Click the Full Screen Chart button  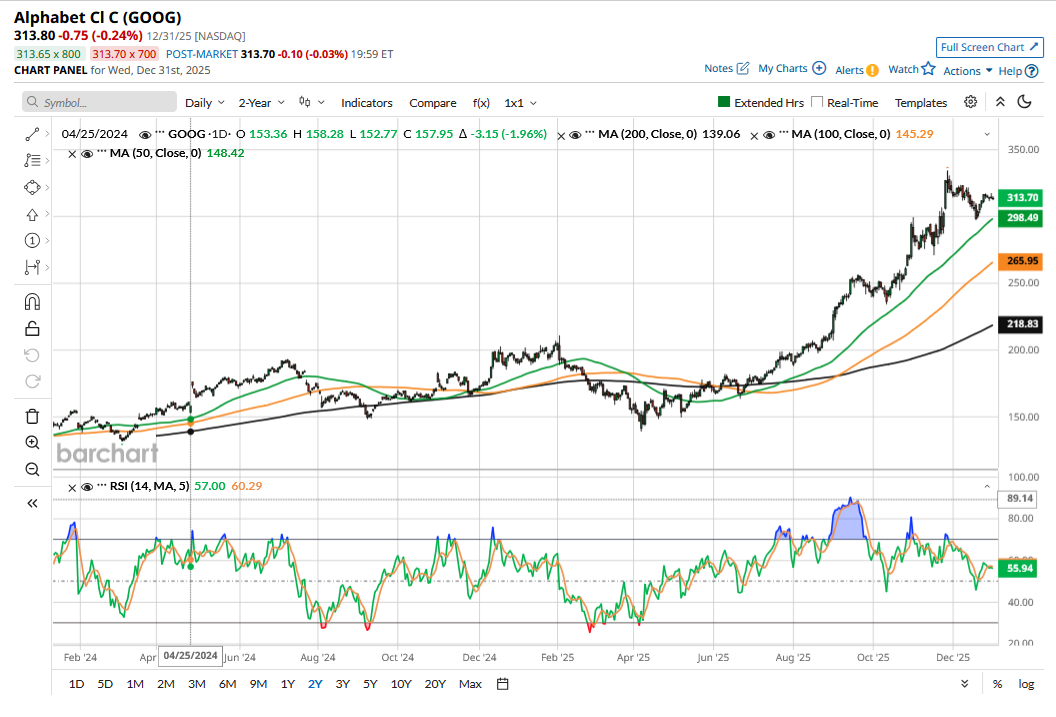990,47
